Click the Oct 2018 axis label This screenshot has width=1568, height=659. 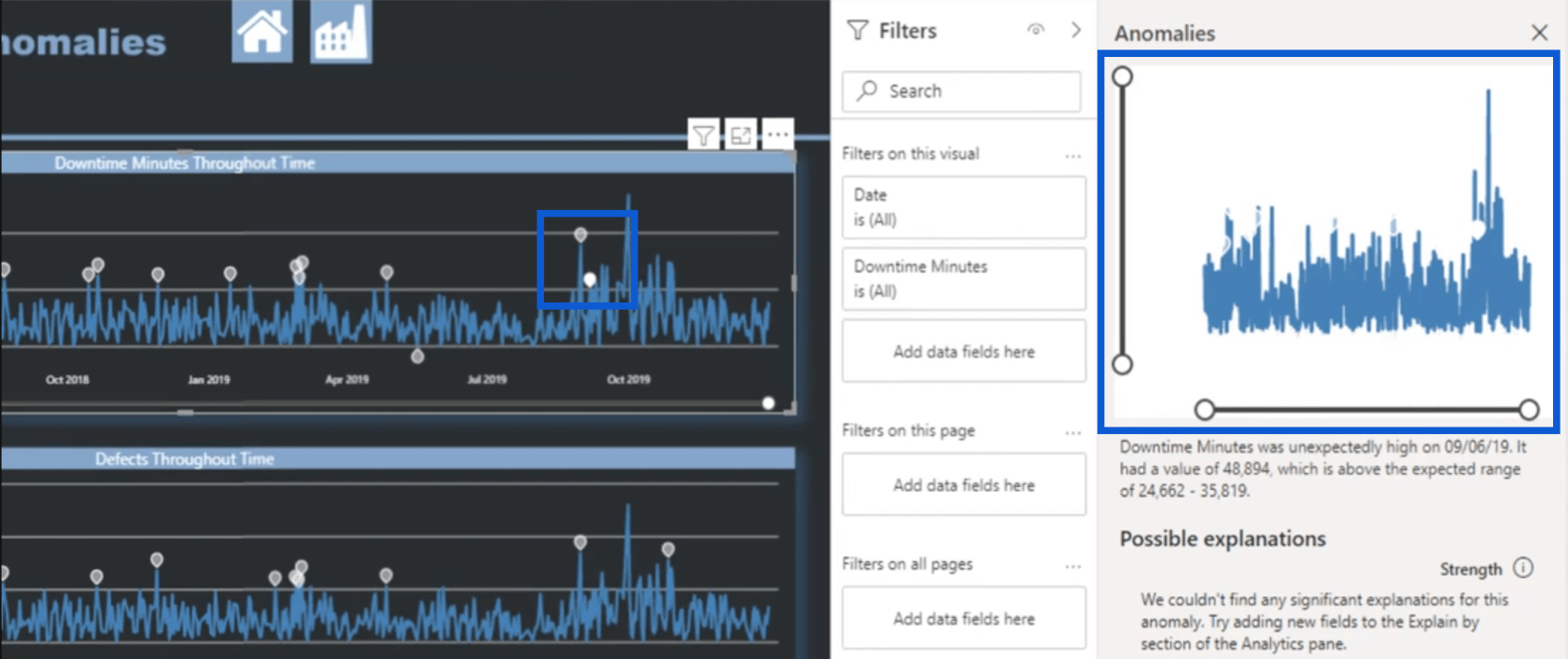click(x=67, y=380)
